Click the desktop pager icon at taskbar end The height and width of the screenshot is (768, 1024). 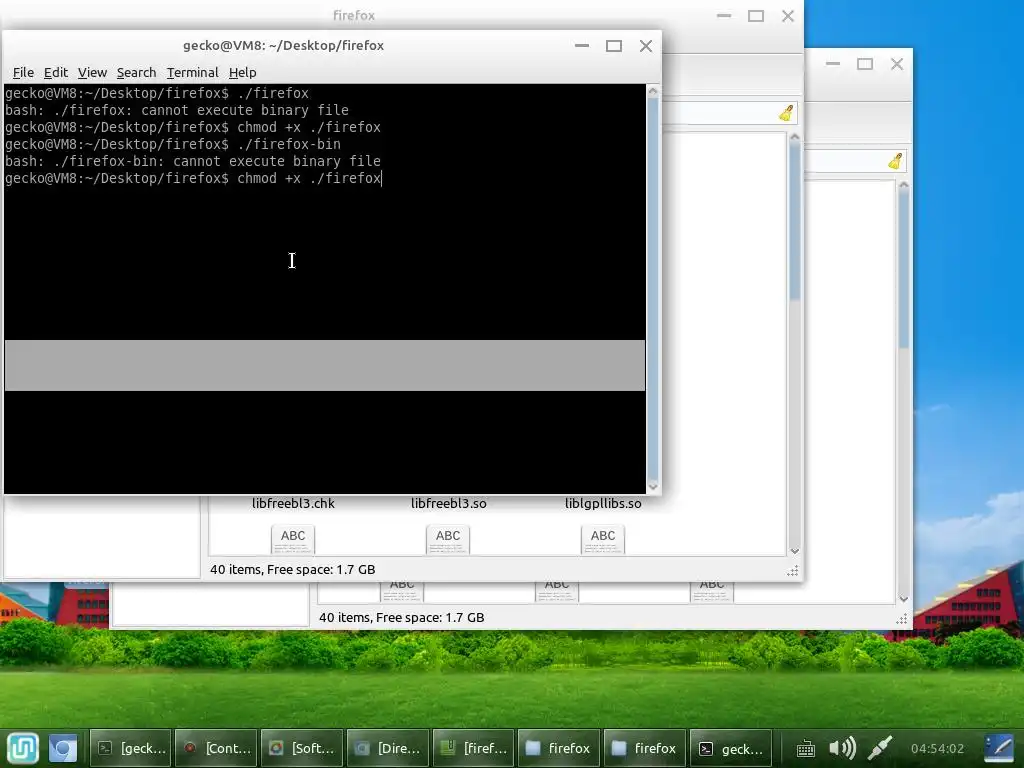tap(999, 748)
